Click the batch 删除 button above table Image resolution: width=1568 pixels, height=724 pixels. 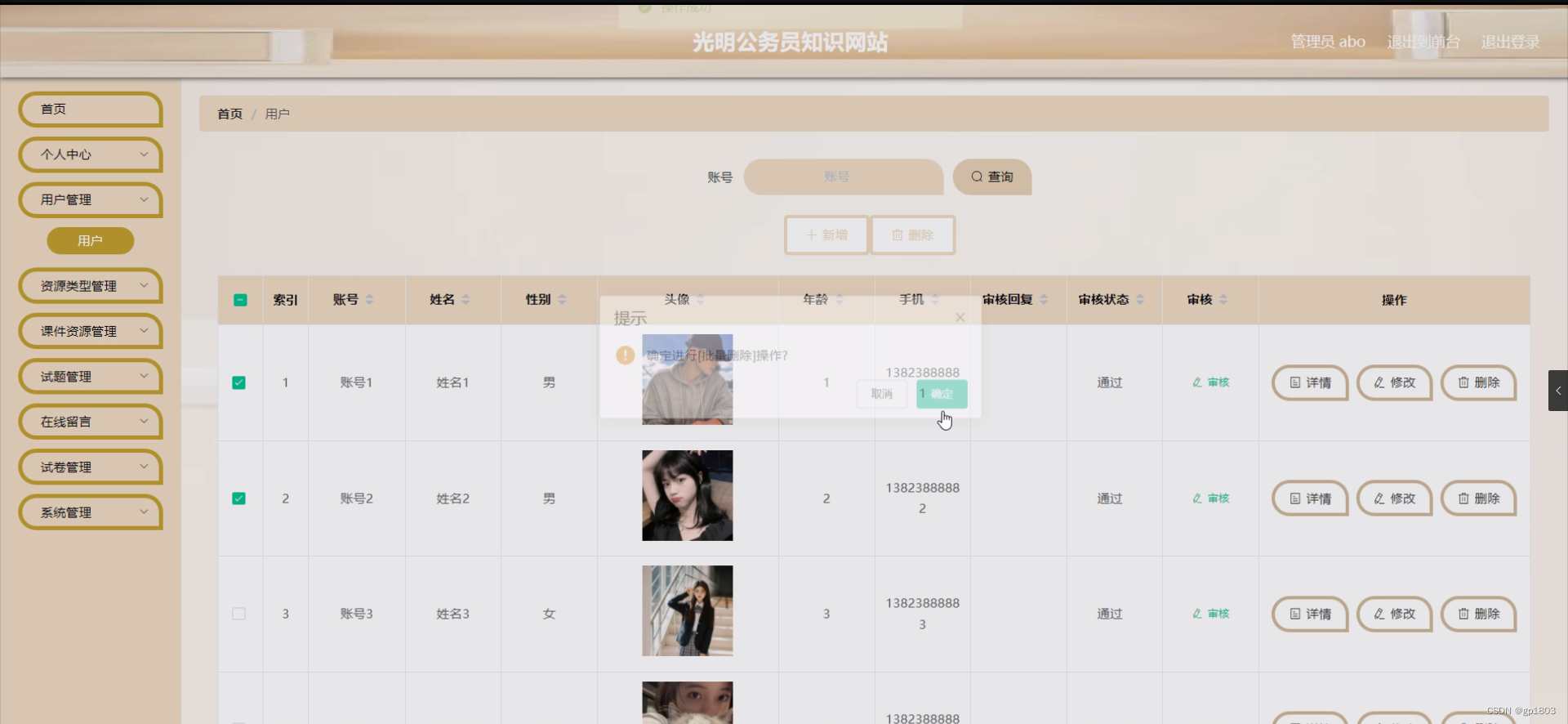tap(912, 235)
